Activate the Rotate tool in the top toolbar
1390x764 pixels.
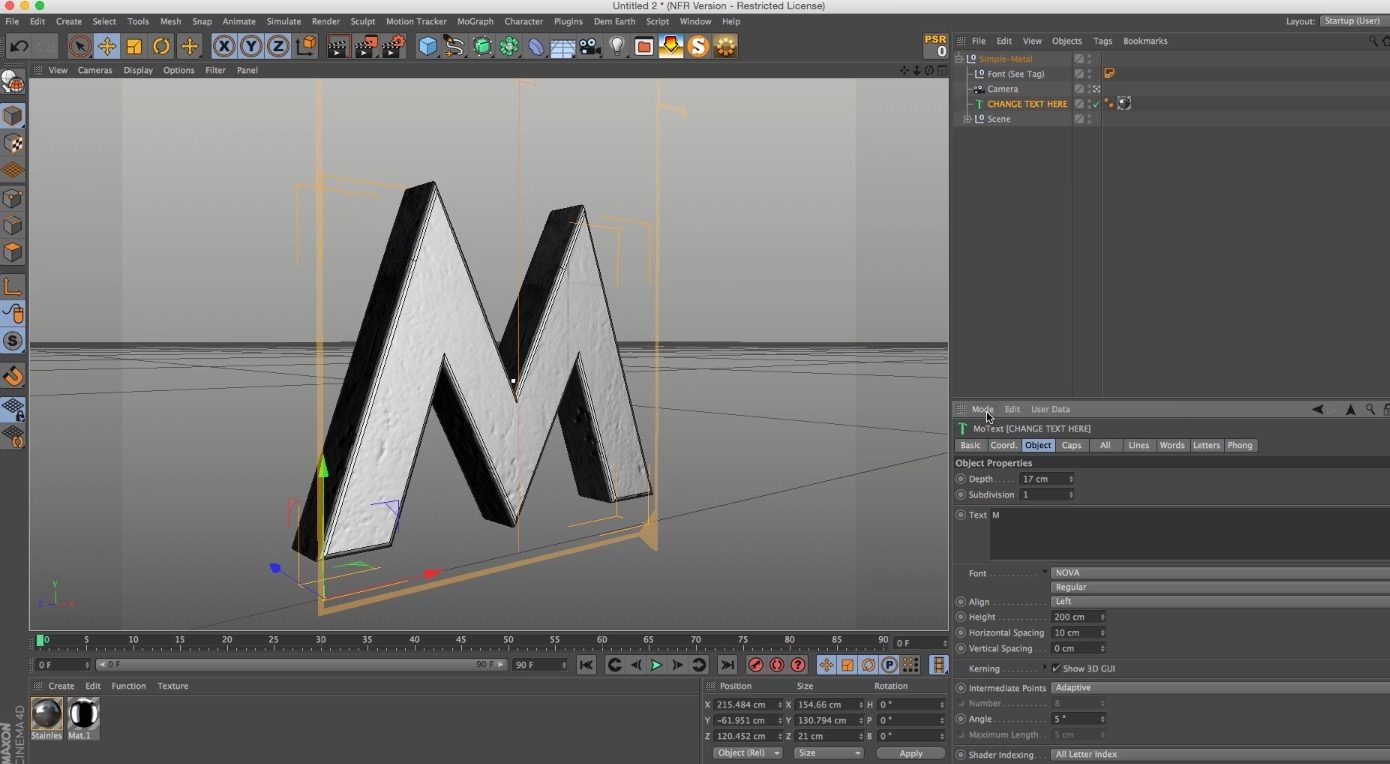click(161, 46)
